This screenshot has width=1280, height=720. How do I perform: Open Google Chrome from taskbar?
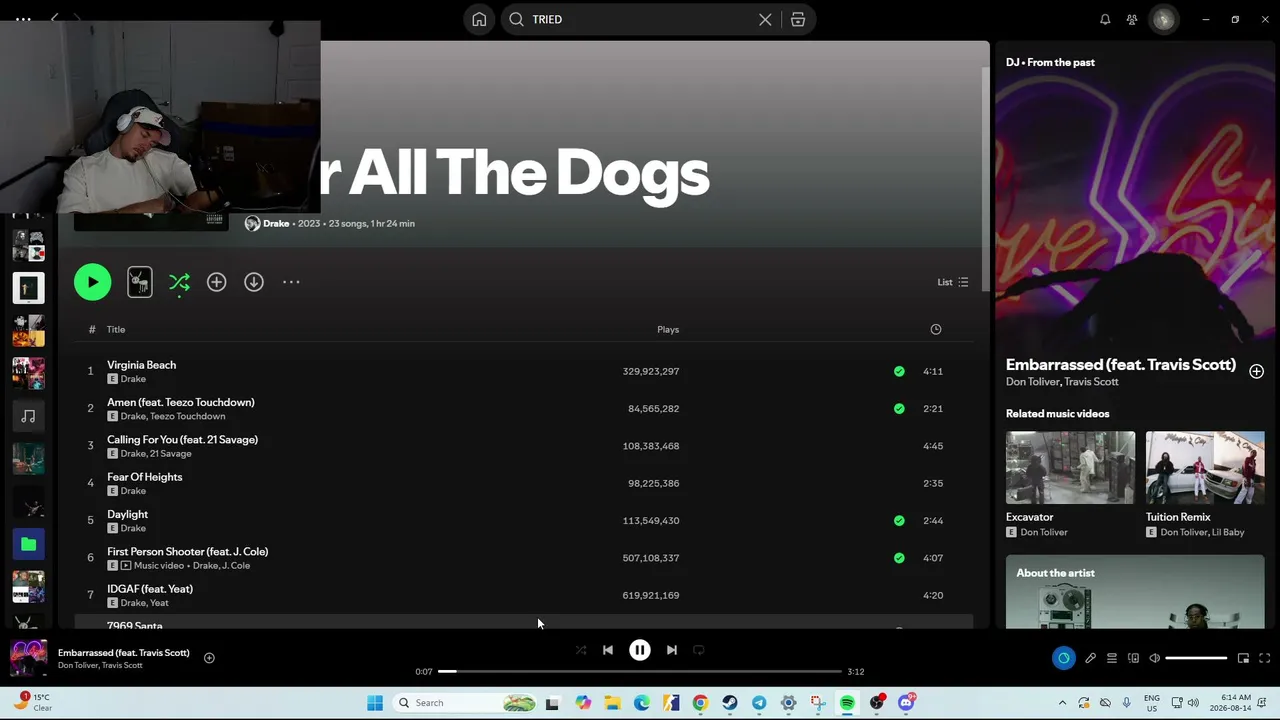(700, 703)
